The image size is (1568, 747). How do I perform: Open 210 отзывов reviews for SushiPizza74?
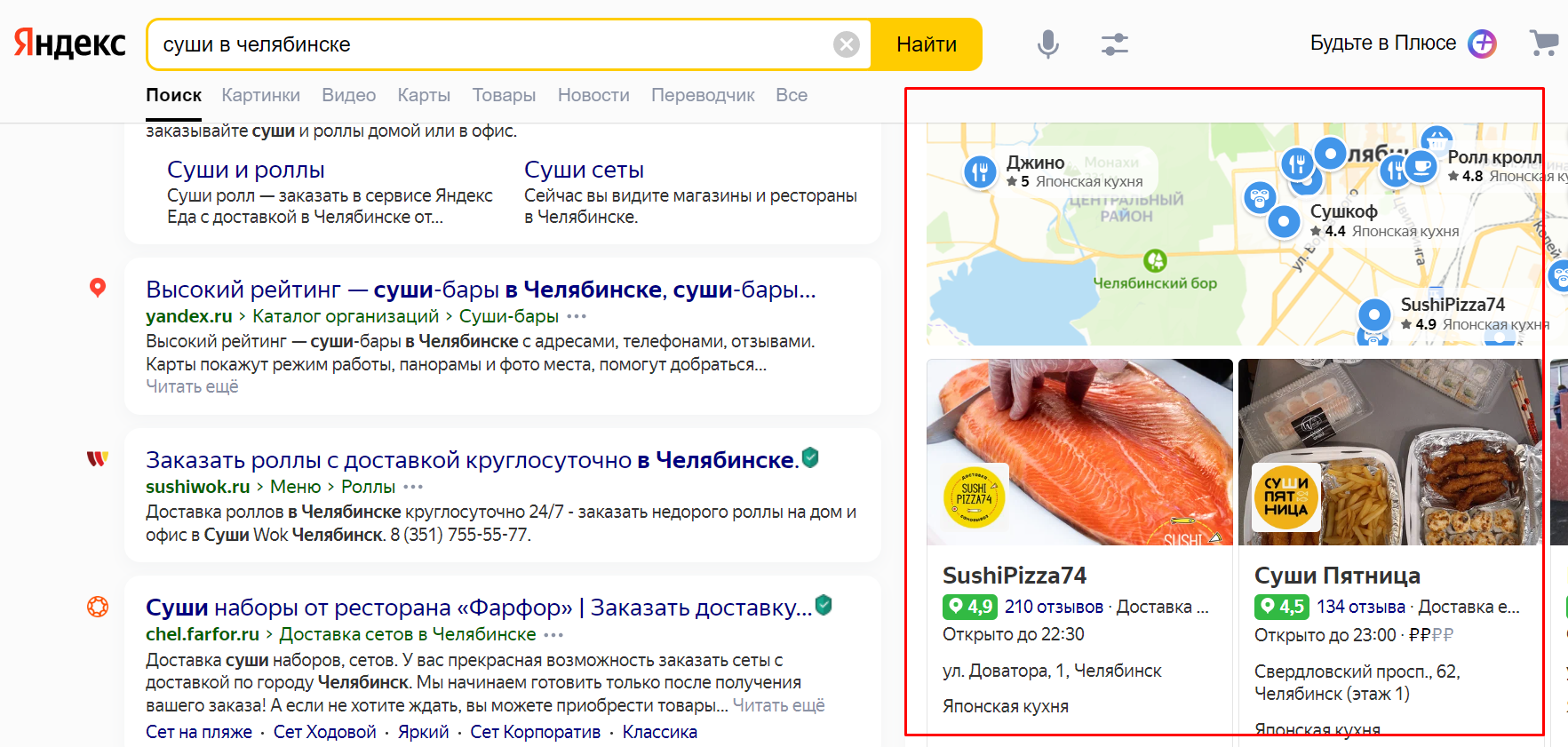[x=1054, y=607]
